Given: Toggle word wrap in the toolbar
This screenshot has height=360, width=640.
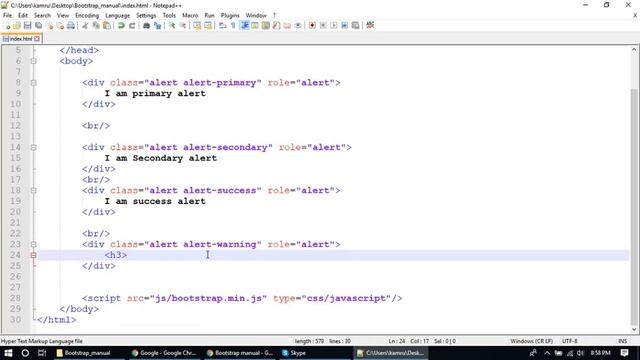Looking at the screenshot, I should (222, 25).
